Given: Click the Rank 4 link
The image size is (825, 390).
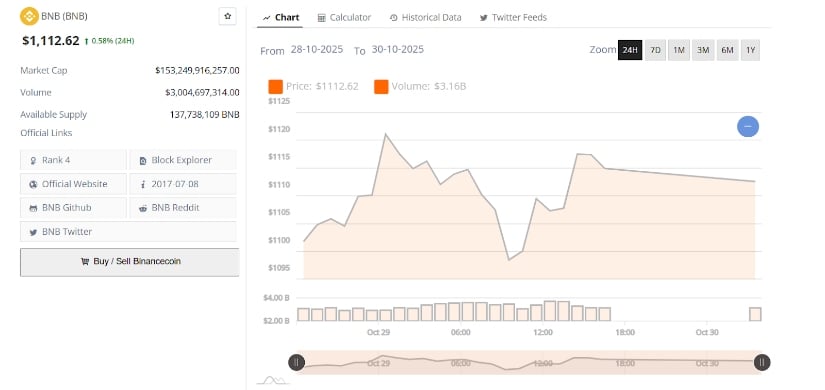Looking at the screenshot, I should [x=73, y=160].
